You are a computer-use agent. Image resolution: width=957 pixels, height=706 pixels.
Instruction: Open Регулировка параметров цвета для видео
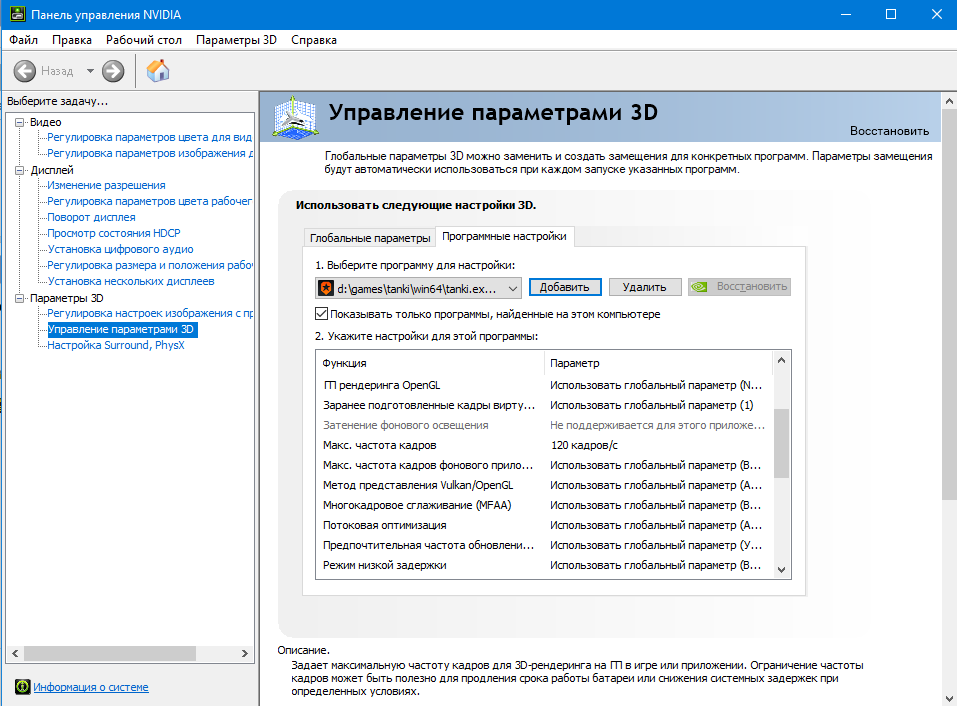coord(150,137)
